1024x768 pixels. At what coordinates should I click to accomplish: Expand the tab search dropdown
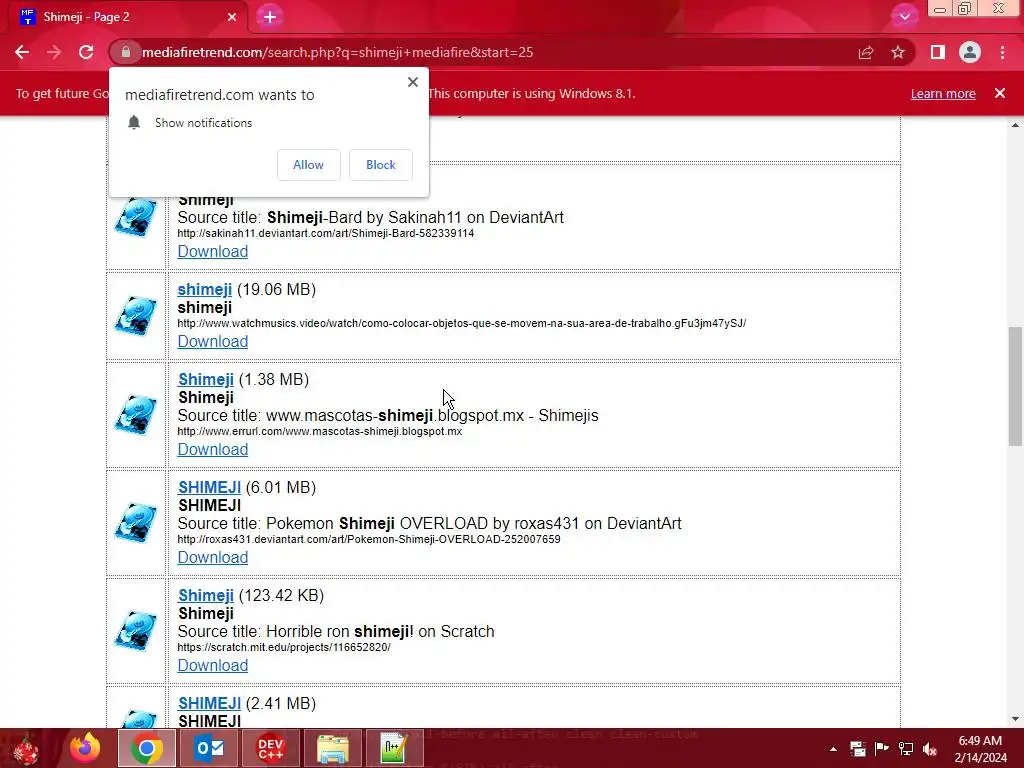904,16
